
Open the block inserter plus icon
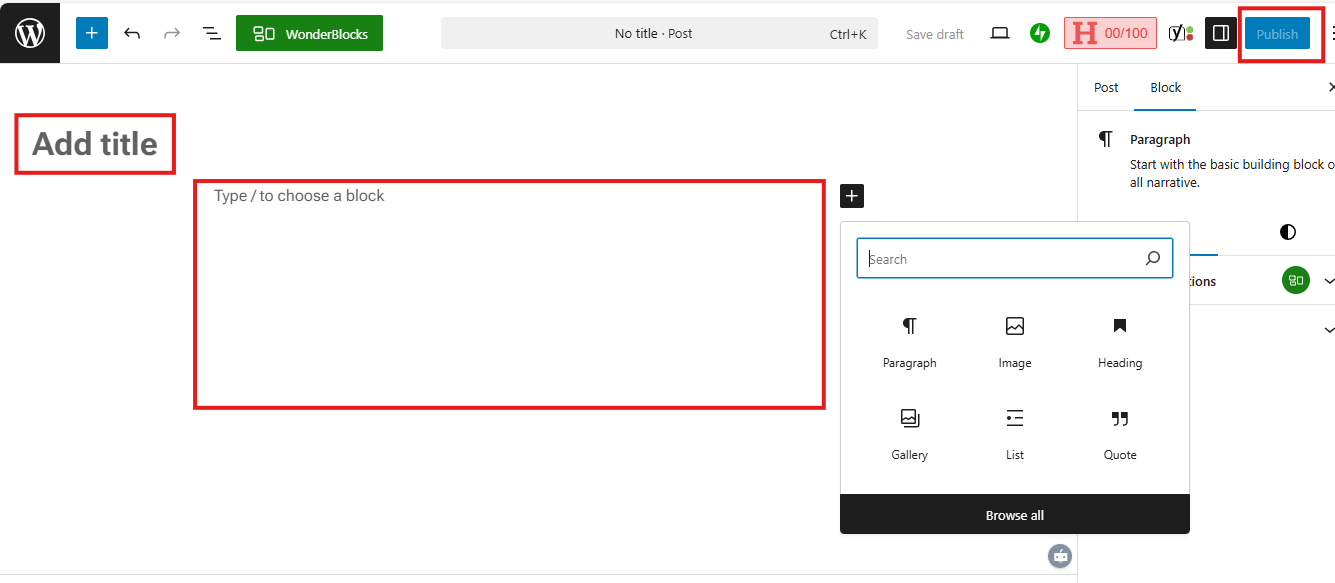click(91, 32)
